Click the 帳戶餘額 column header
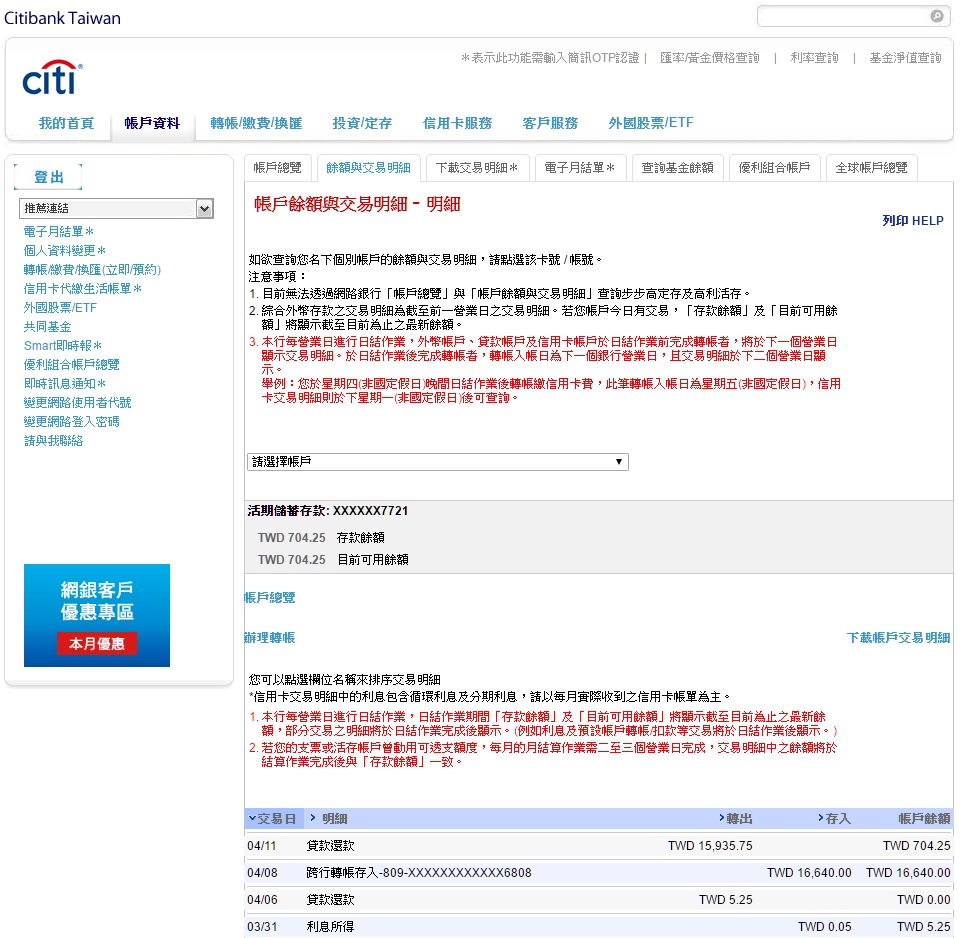Viewport: 972px width, 938px height. tap(924, 818)
